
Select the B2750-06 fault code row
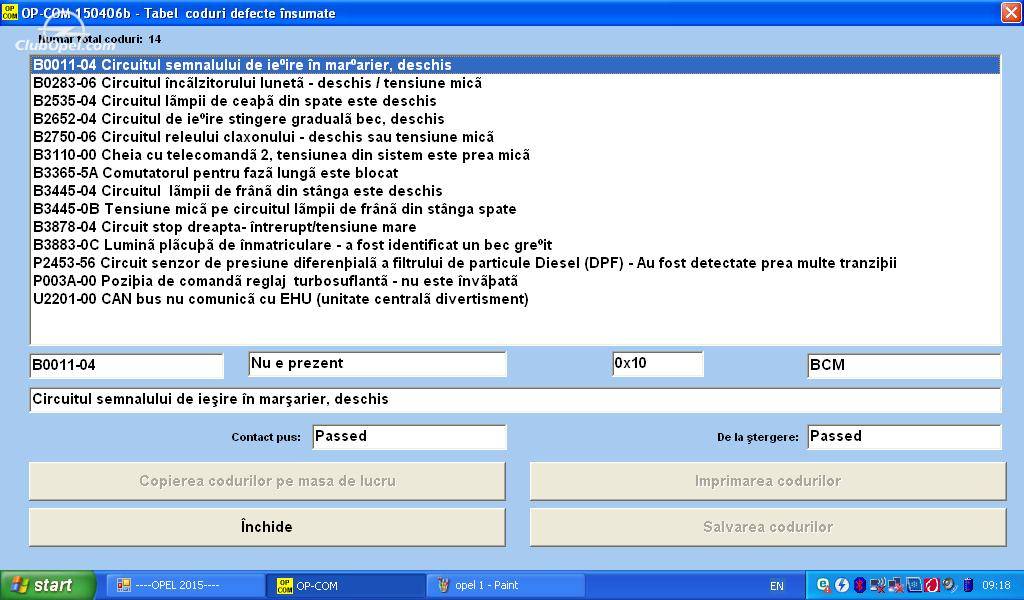click(515, 137)
